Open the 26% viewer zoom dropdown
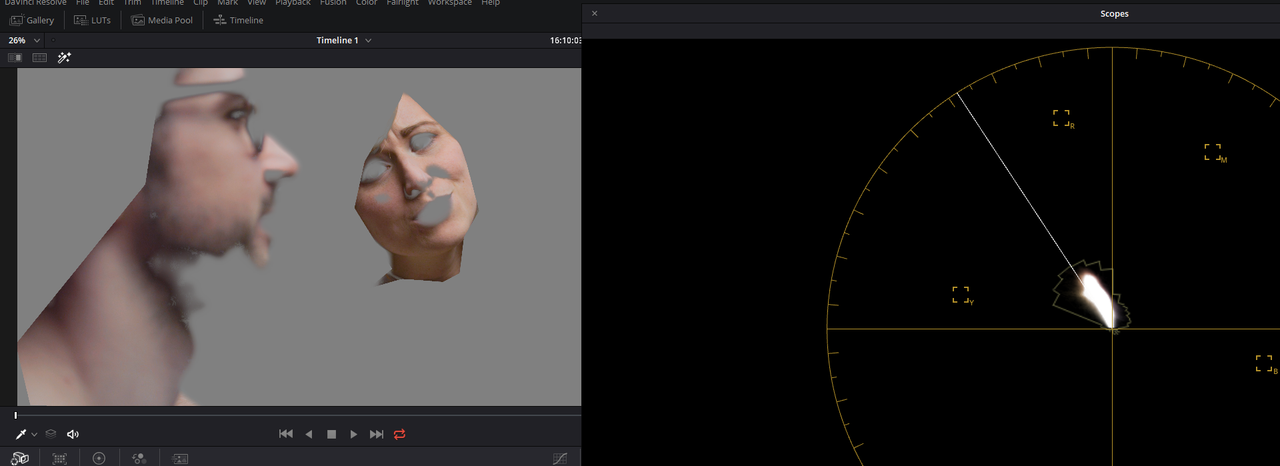 click(24, 40)
